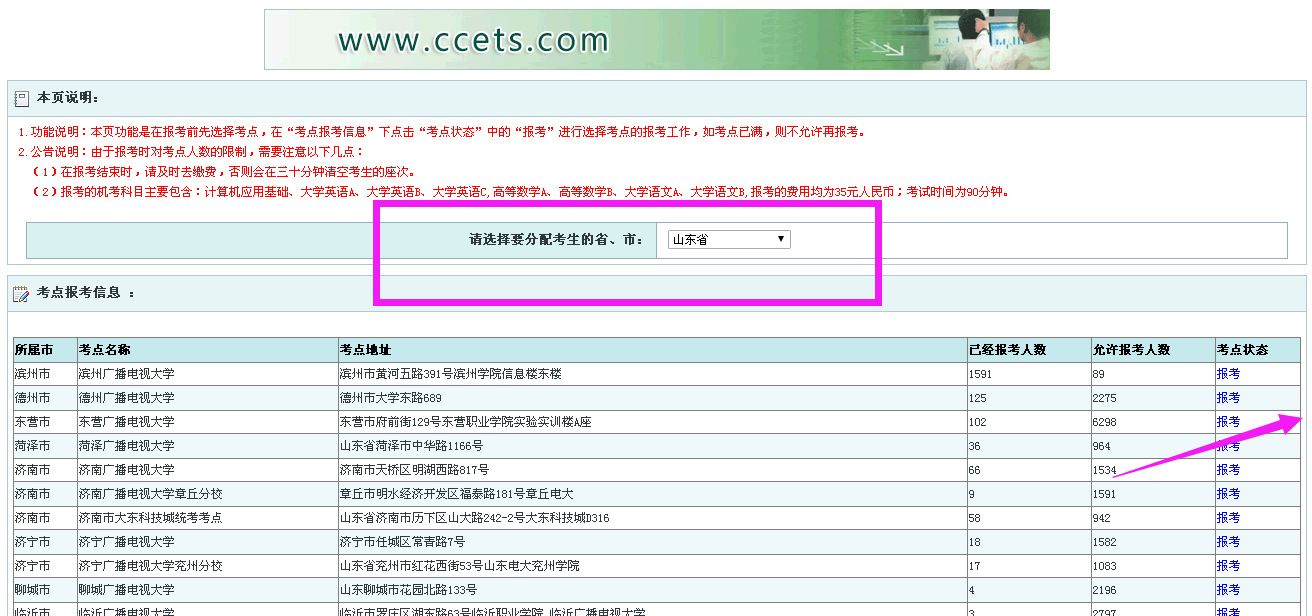The height and width of the screenshot is (616, 1312).
Task: Click 报考 for 济南市大东科技城统考考点
Action: coord(1228,518)
